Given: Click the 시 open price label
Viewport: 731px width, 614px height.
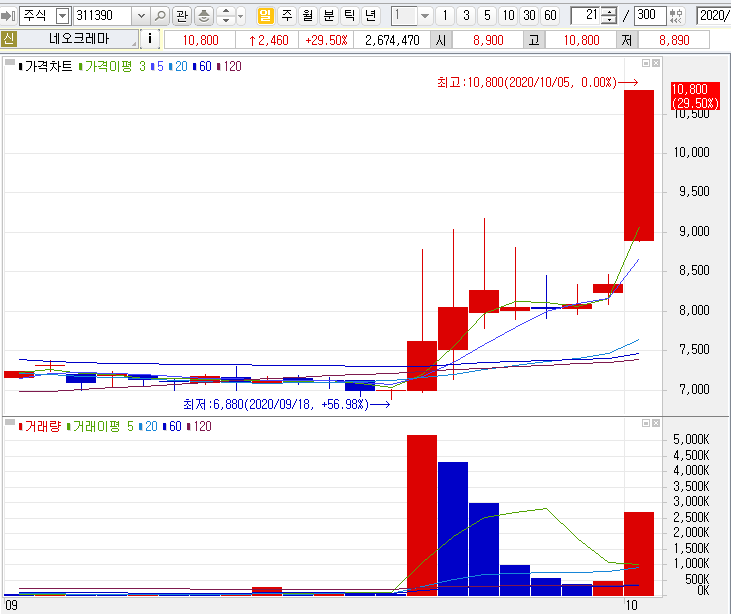Looking at the screenshot, I should click(x=441, y=40).
